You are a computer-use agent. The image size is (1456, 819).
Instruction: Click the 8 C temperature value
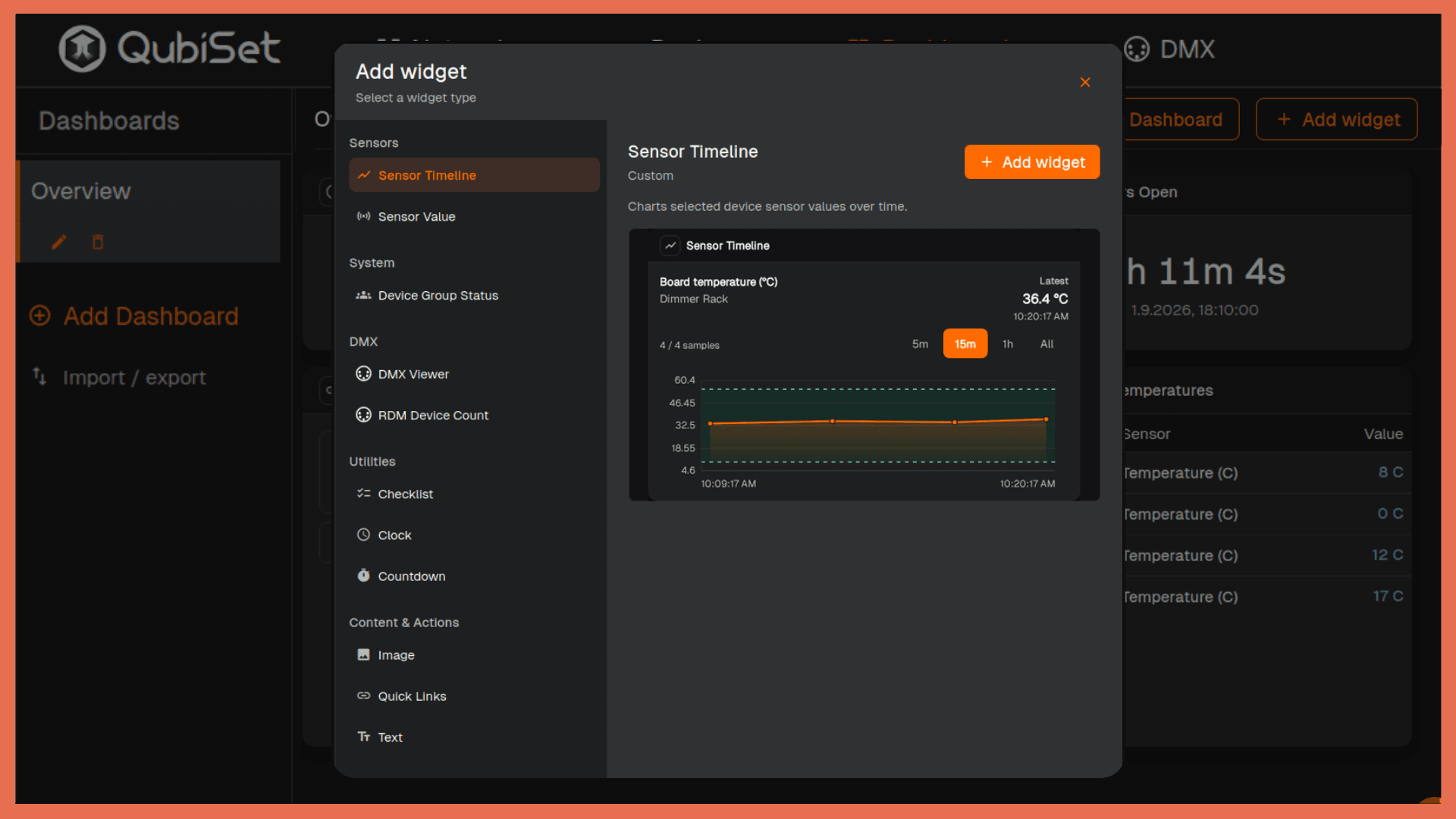coord(1391,472)
